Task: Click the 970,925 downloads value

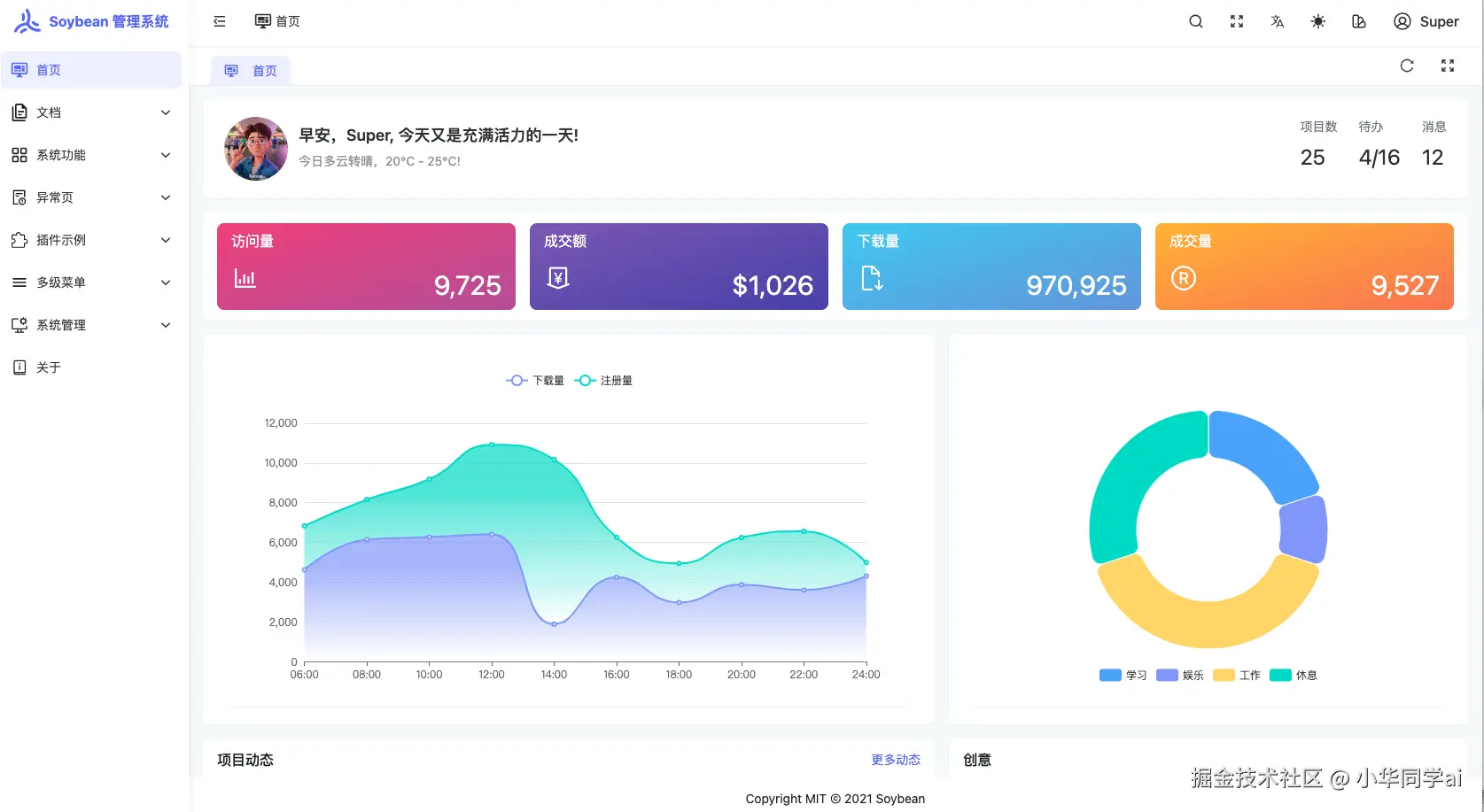Action: pyautogui.click(x=1076, y=285)
